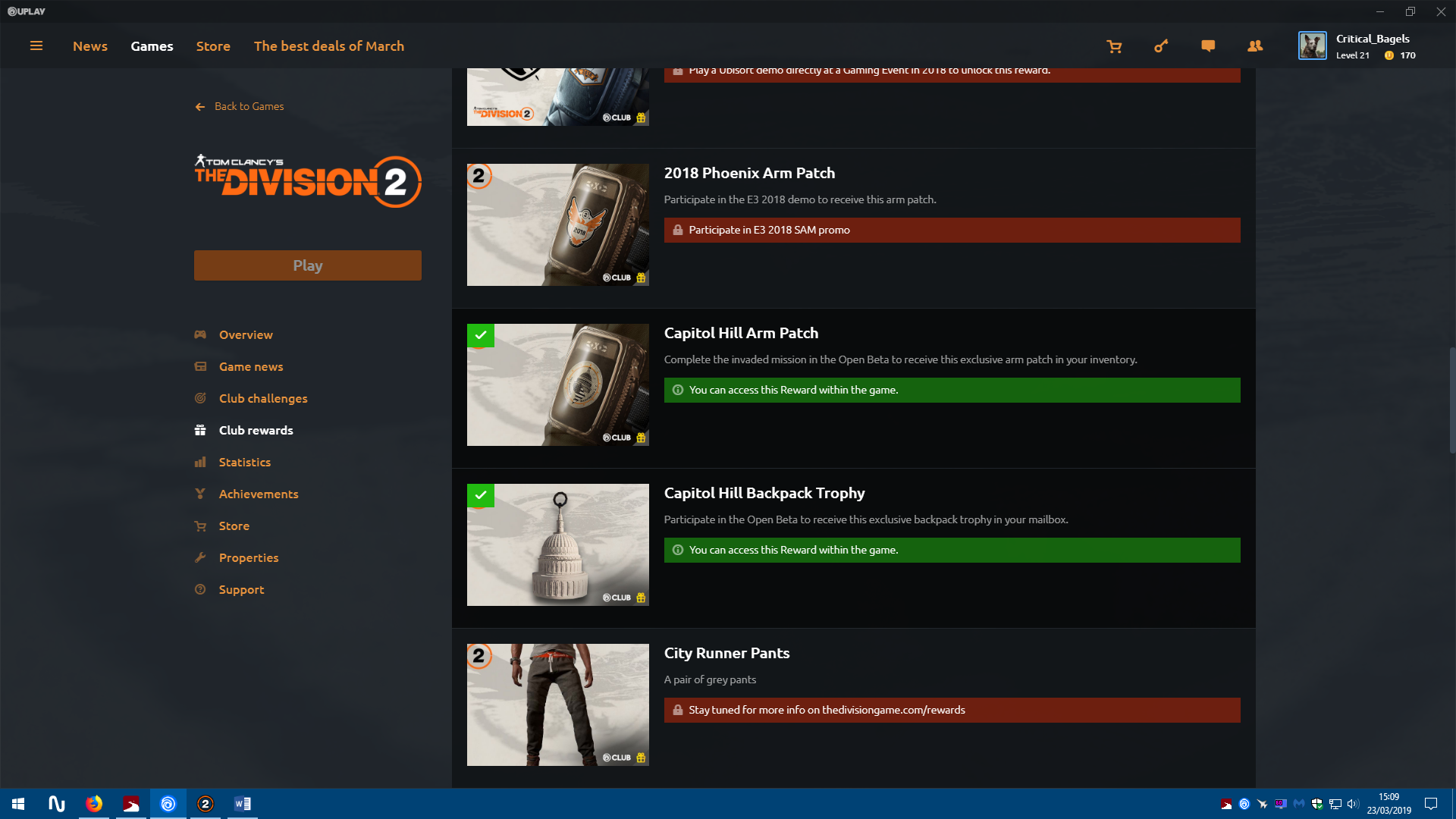Open the friends list icon
The image size is (1456, 819).
(1255, 46)
